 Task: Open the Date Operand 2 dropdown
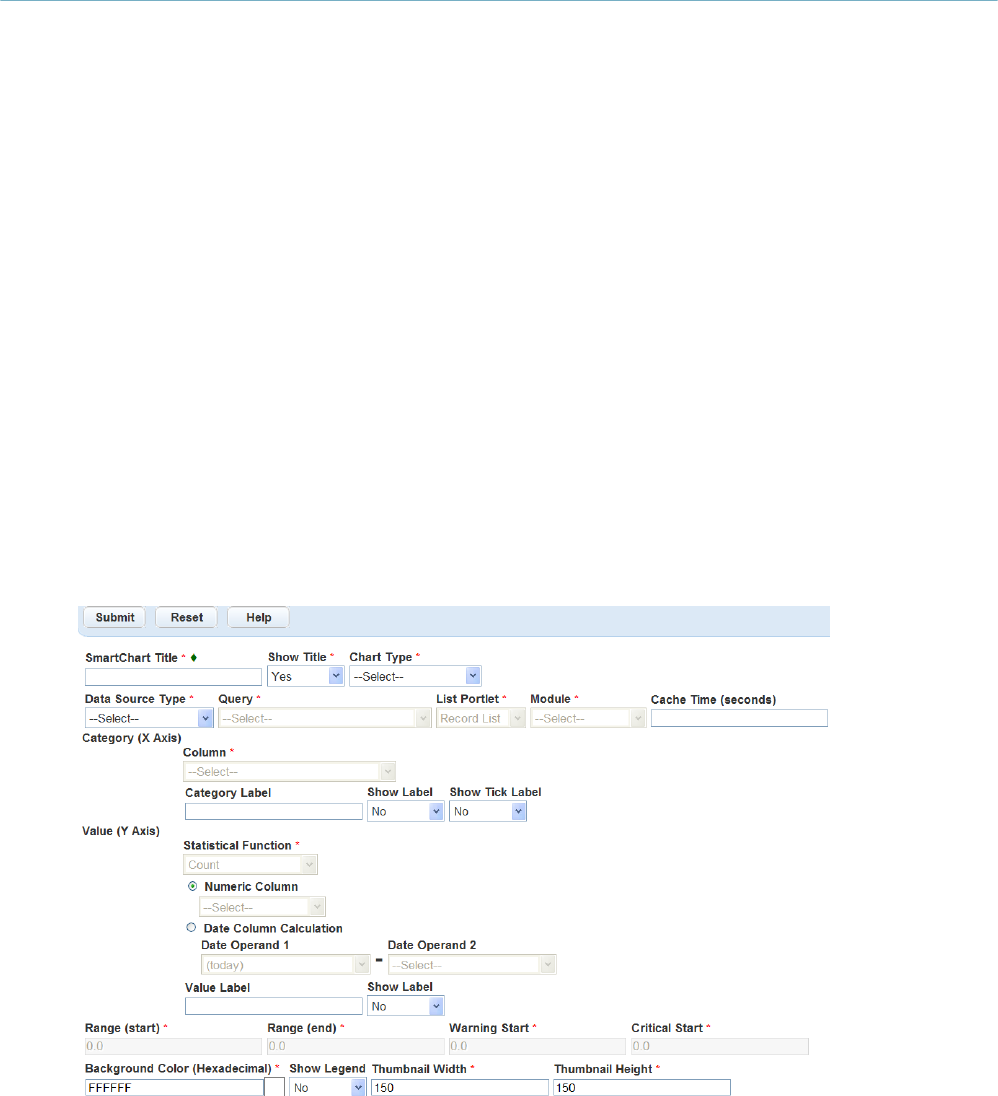pos(472,965)
